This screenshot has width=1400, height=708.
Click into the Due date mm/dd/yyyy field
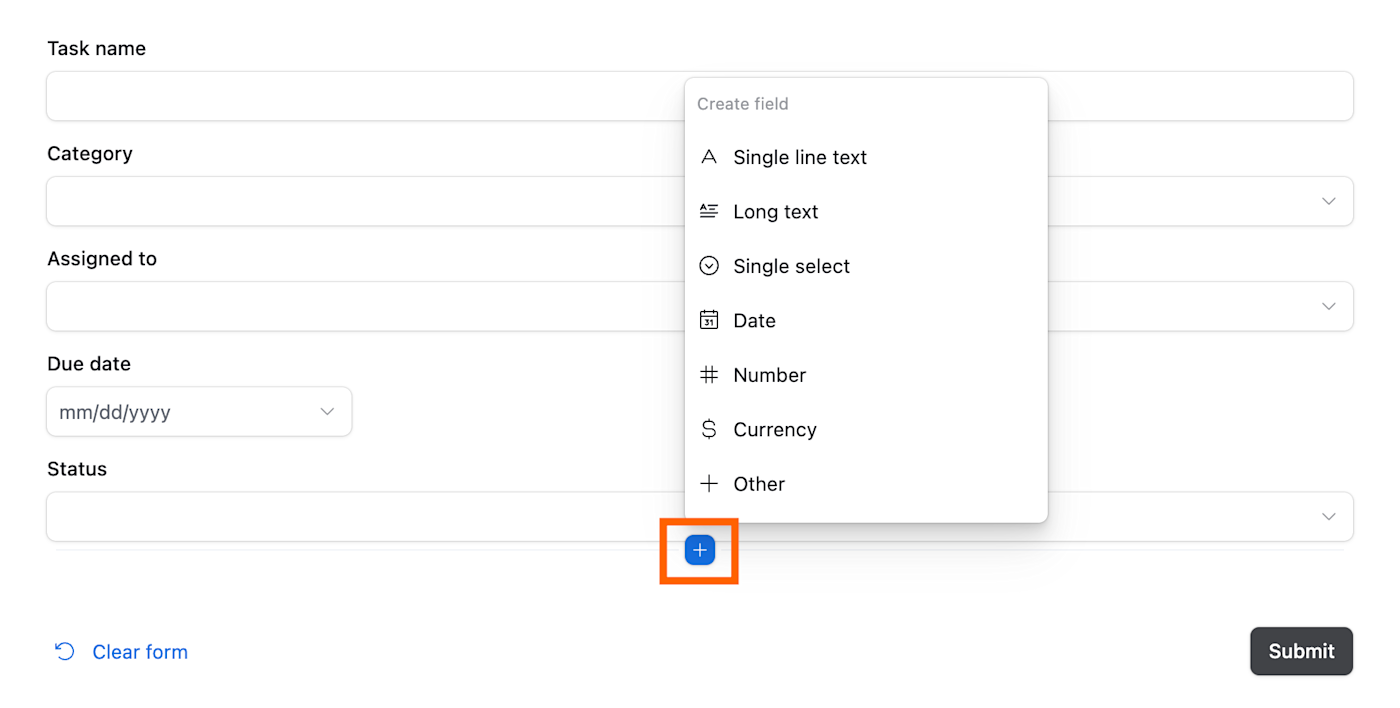click(150, 412)
